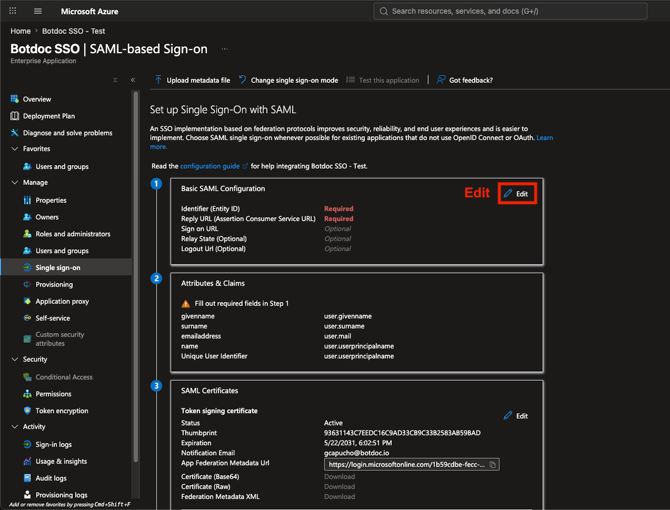Open Audit logs menu item

[51, 478]
